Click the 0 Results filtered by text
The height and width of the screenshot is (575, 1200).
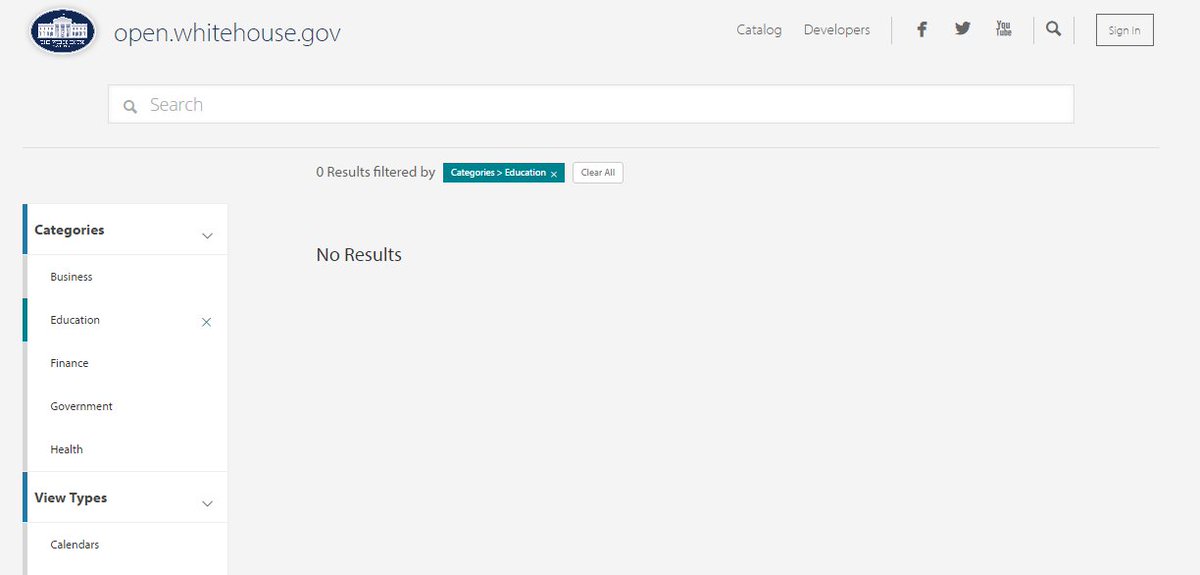(375, 172)
